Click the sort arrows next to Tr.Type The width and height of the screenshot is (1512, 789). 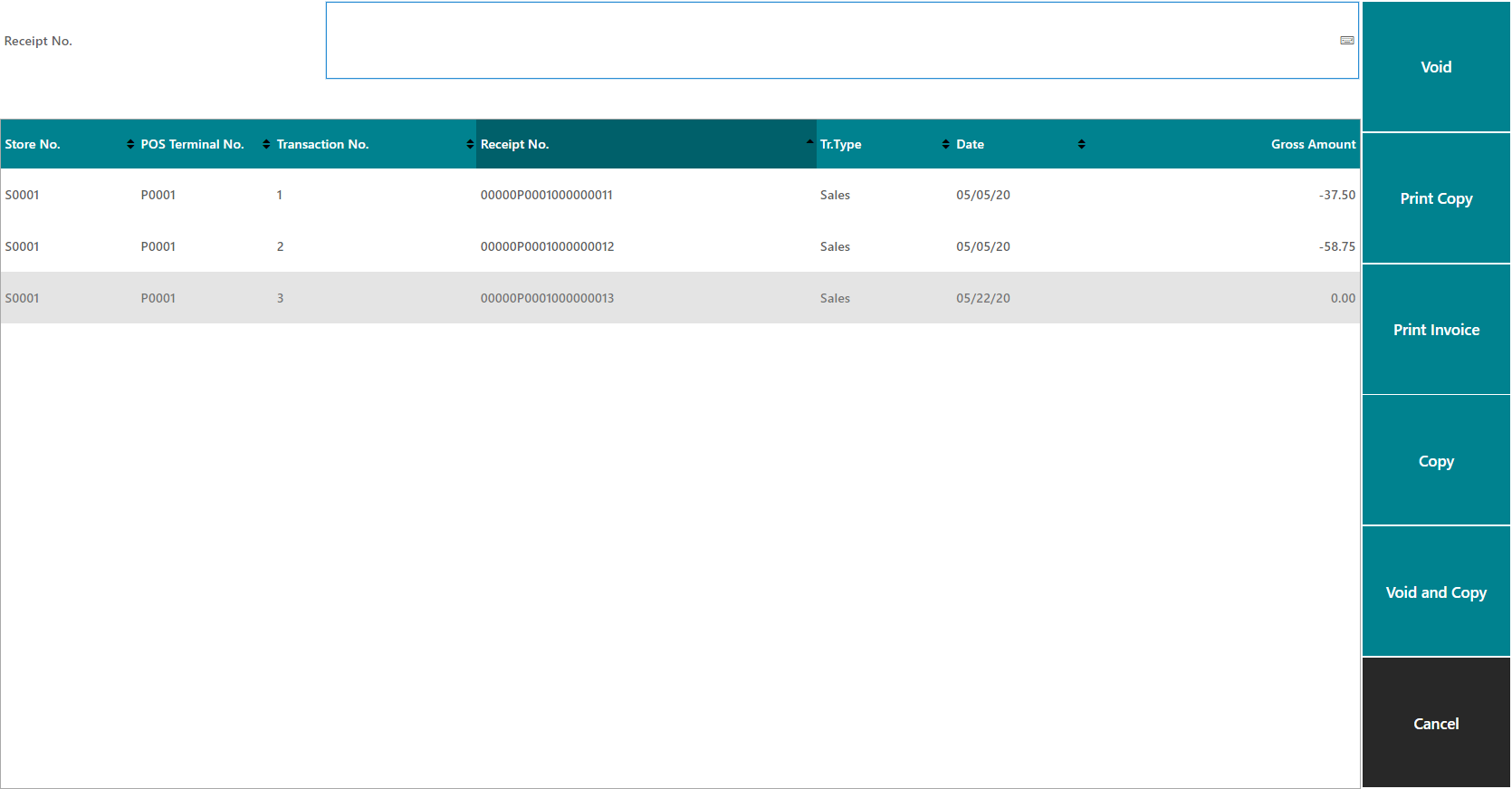(945, 145)
